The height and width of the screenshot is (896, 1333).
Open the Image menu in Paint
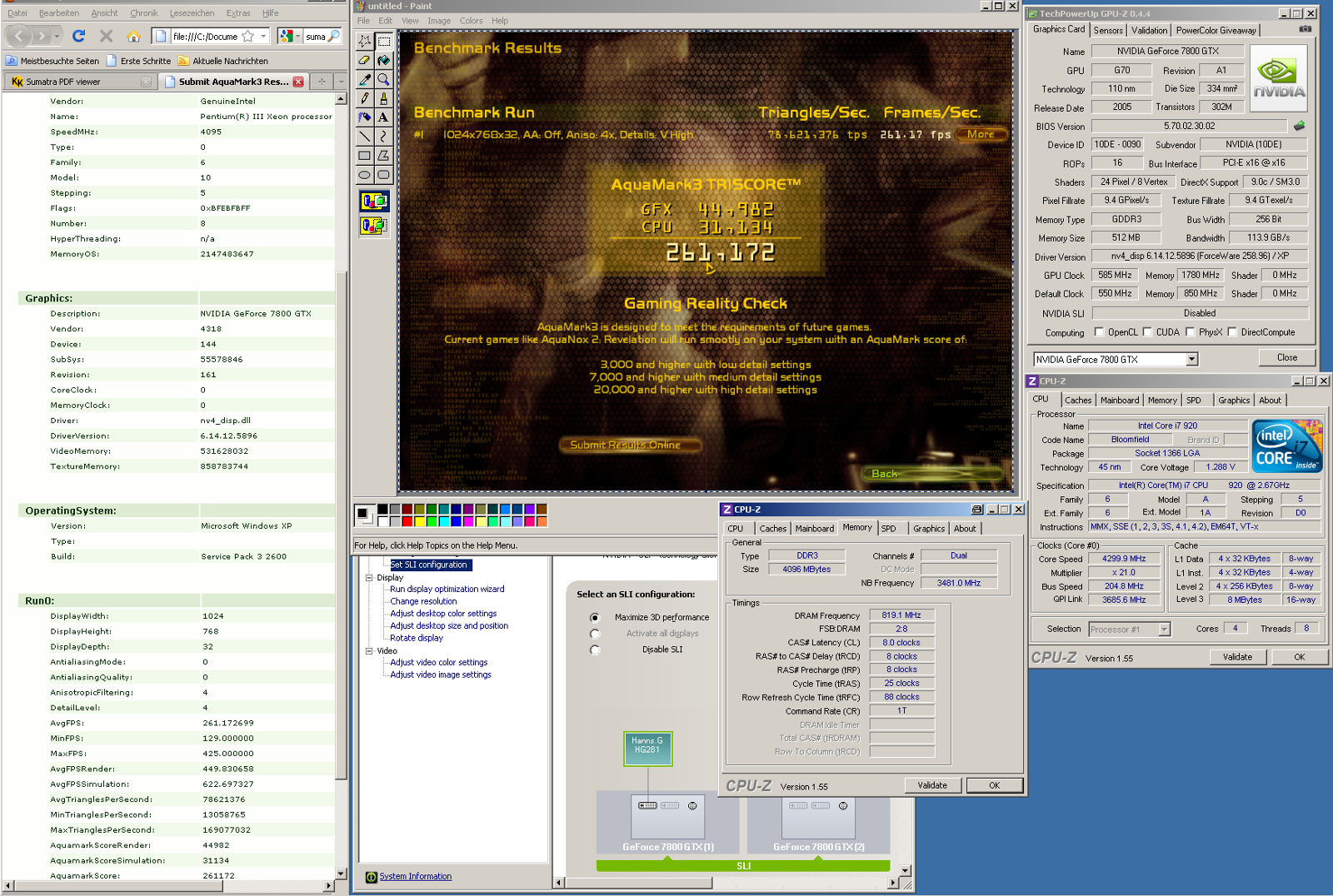(439, 21)
